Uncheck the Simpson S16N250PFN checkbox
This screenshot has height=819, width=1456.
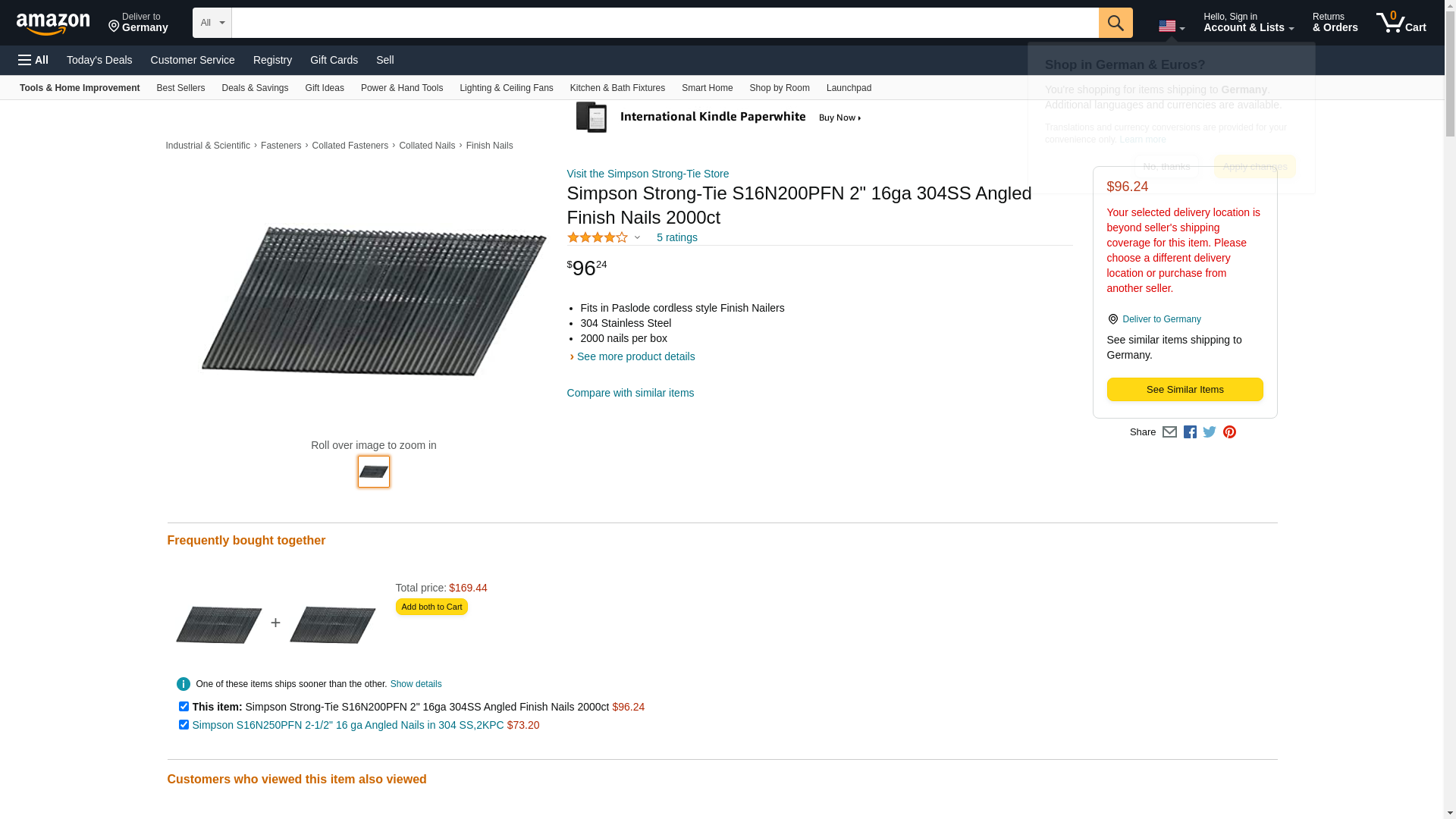coord(184,725)
